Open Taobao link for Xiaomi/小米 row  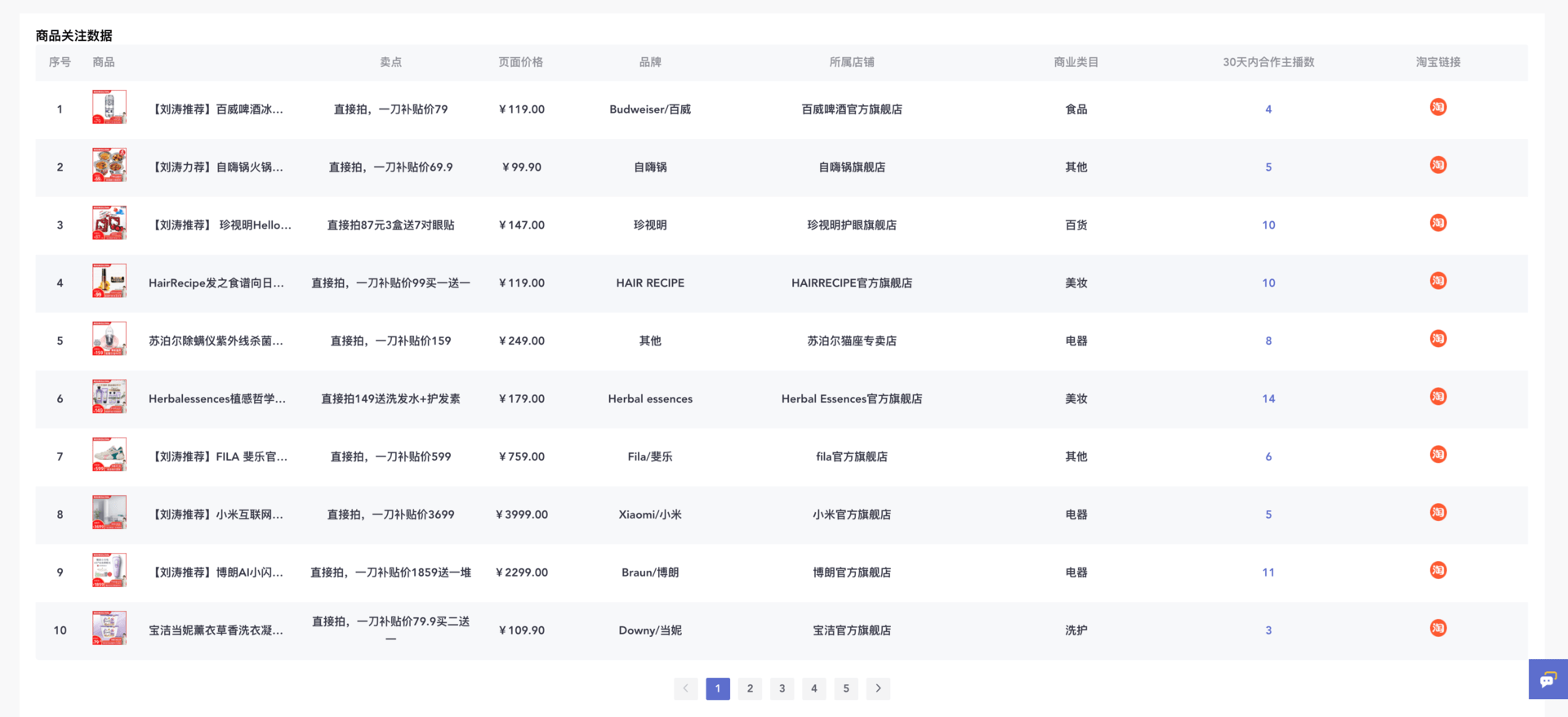pos(1438,513)
